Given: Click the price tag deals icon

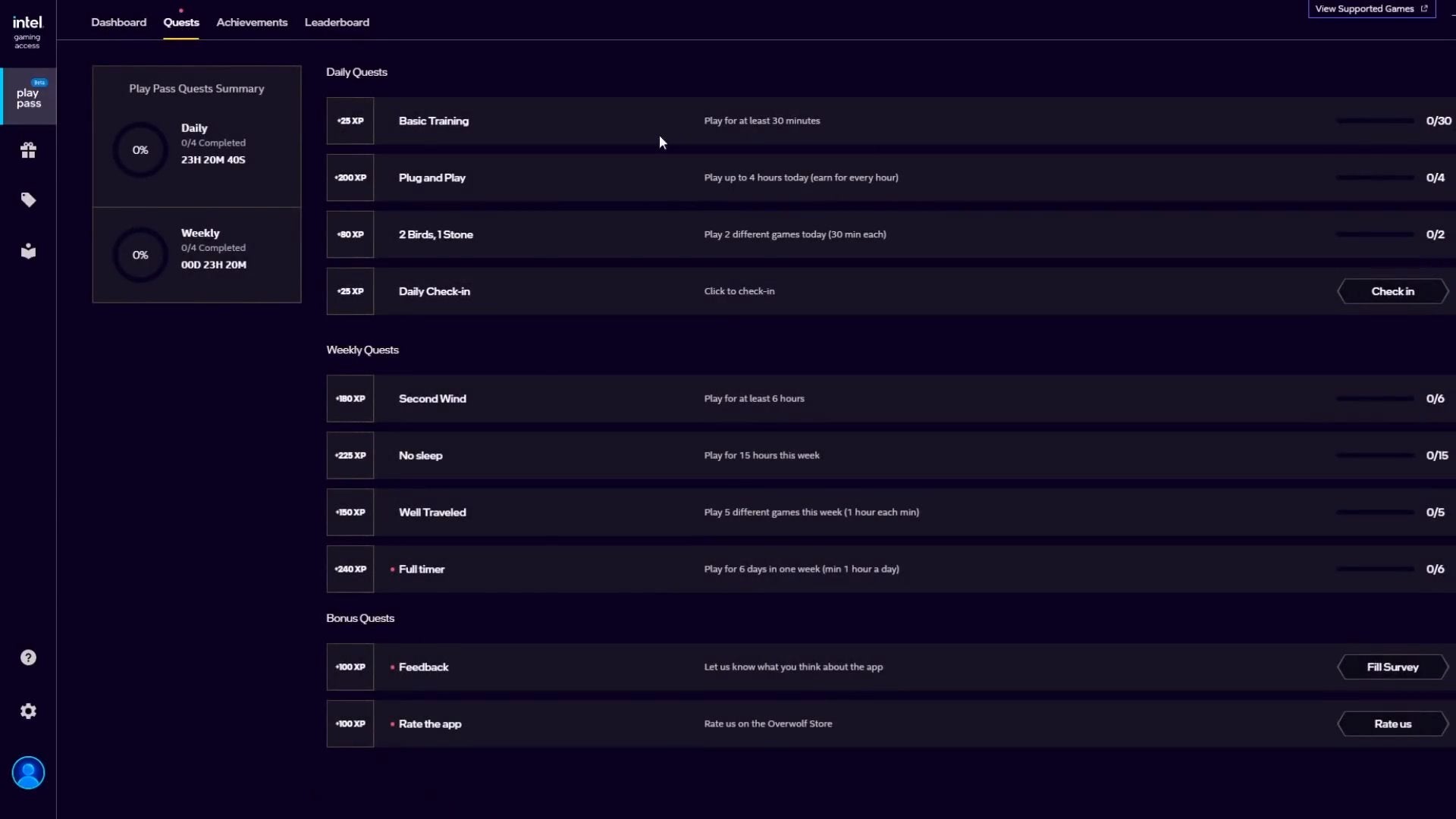Looking at the screenshot, I should click(x=28, y=200).
